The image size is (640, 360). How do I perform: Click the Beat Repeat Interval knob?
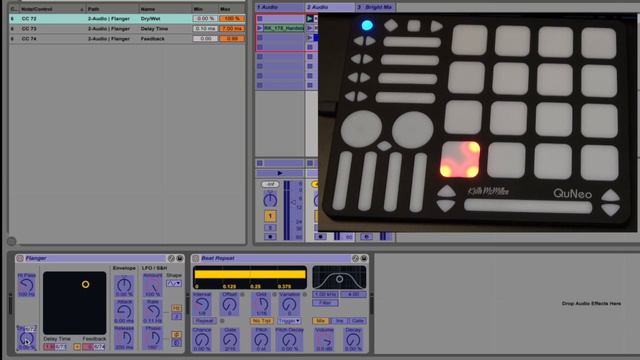(202, 304)
